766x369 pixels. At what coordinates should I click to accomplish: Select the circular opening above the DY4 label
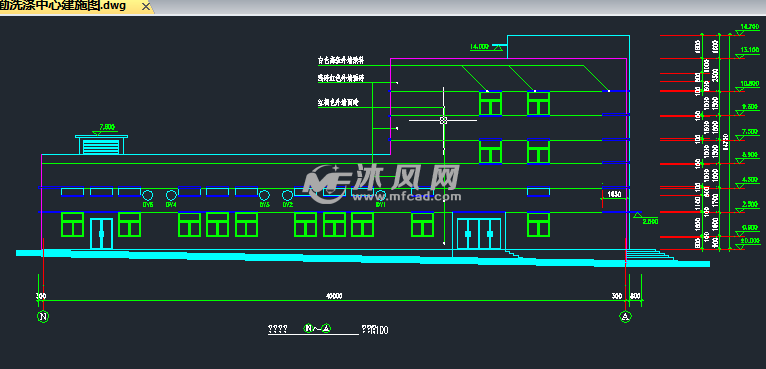click(x=170, y=195)
